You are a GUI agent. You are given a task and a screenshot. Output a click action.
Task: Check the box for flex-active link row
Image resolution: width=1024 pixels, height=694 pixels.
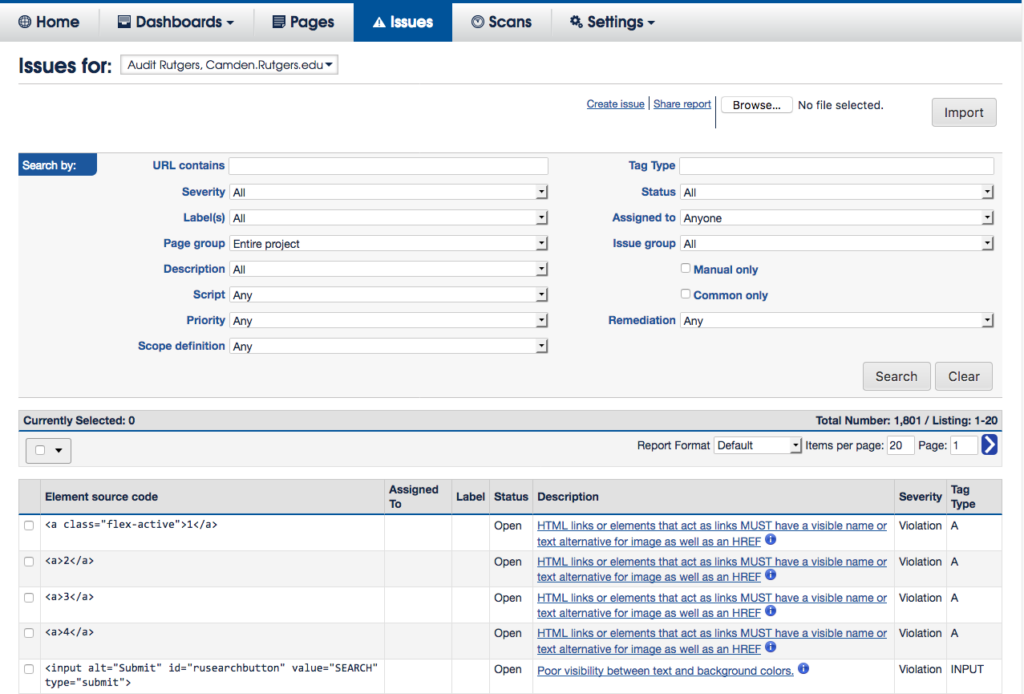[29, 526]
